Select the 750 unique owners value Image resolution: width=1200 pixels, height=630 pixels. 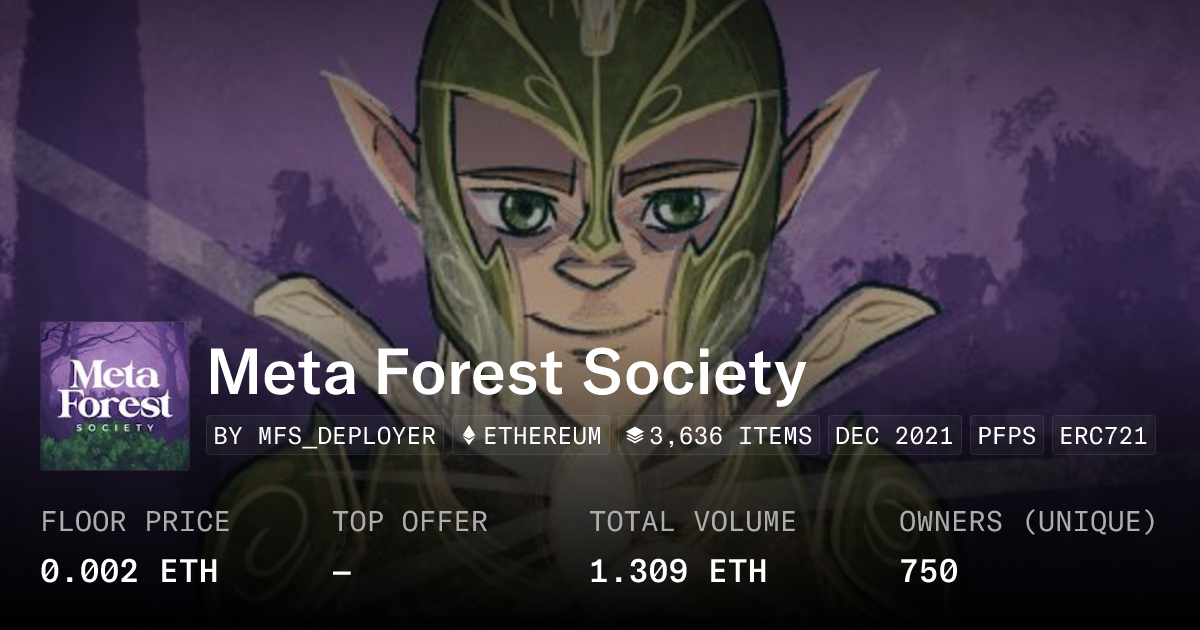(929, 571)
